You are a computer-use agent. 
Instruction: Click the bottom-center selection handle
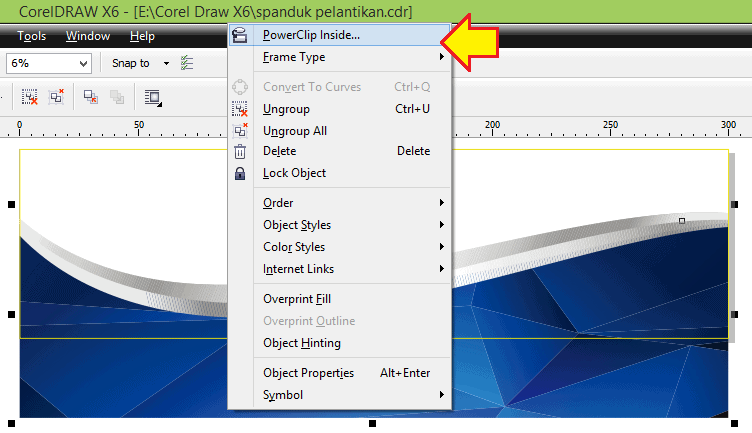(372, 423)
